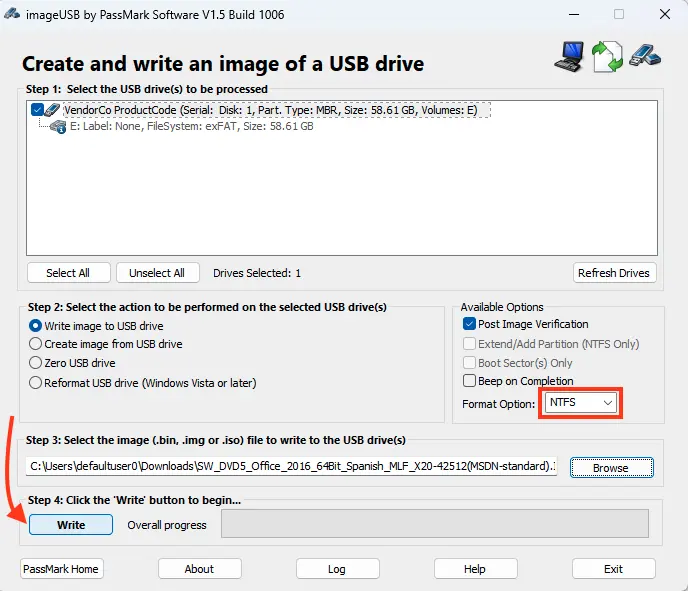The width and height of the screenshot is (688, 591).
Task: Open the About dialog
Action: (x=200, y=569)
